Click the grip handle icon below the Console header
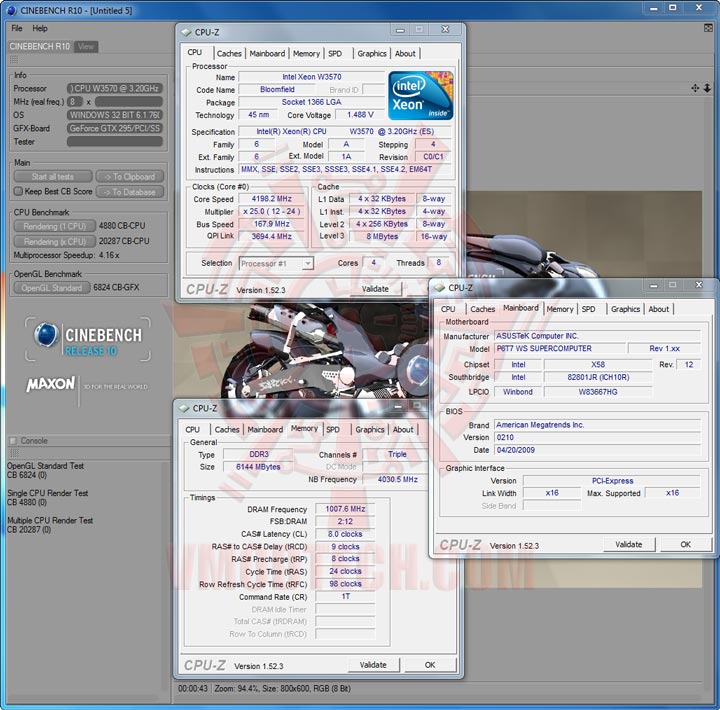 coord(15,453)
